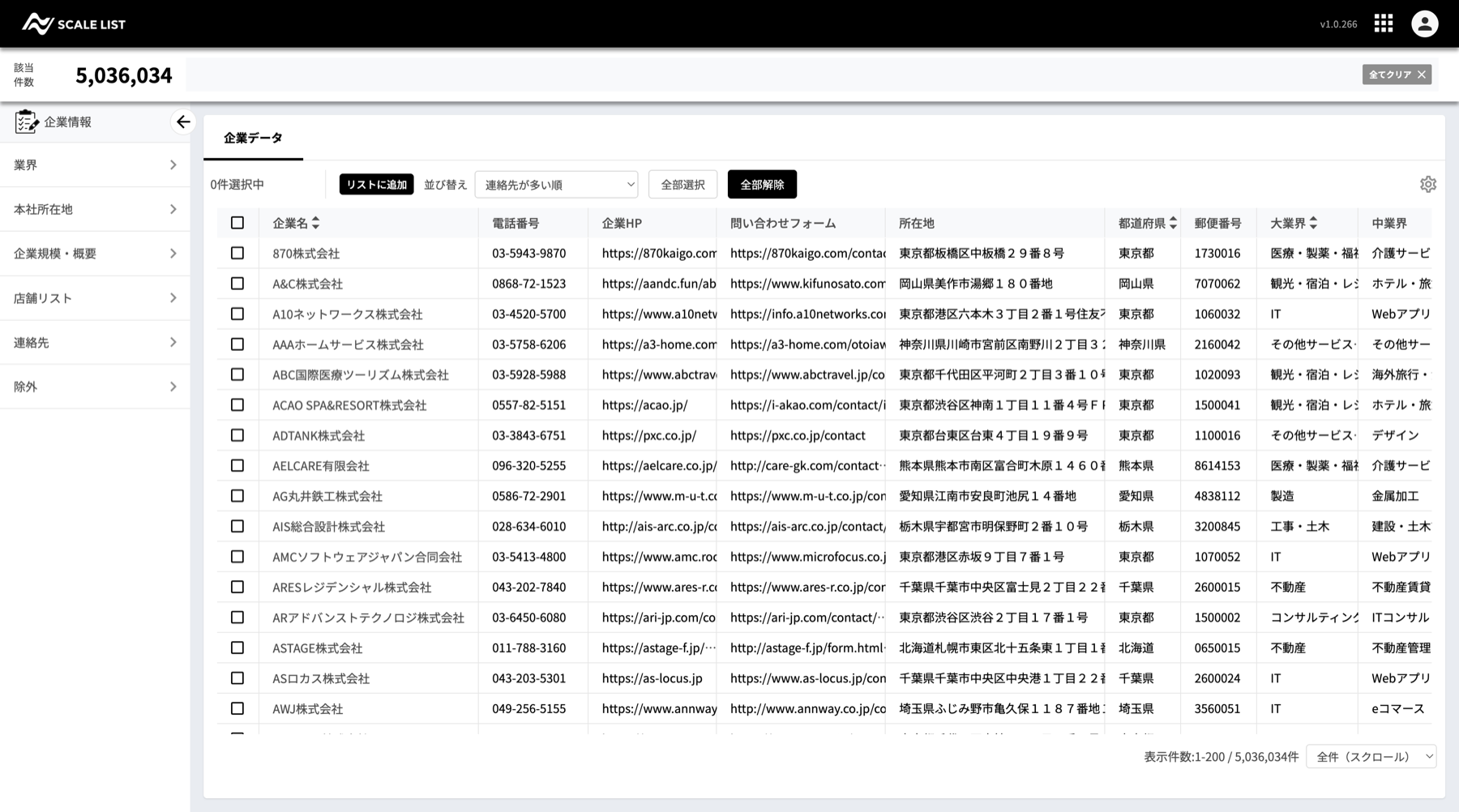Expand the 除外 filter section

[95, 387]
